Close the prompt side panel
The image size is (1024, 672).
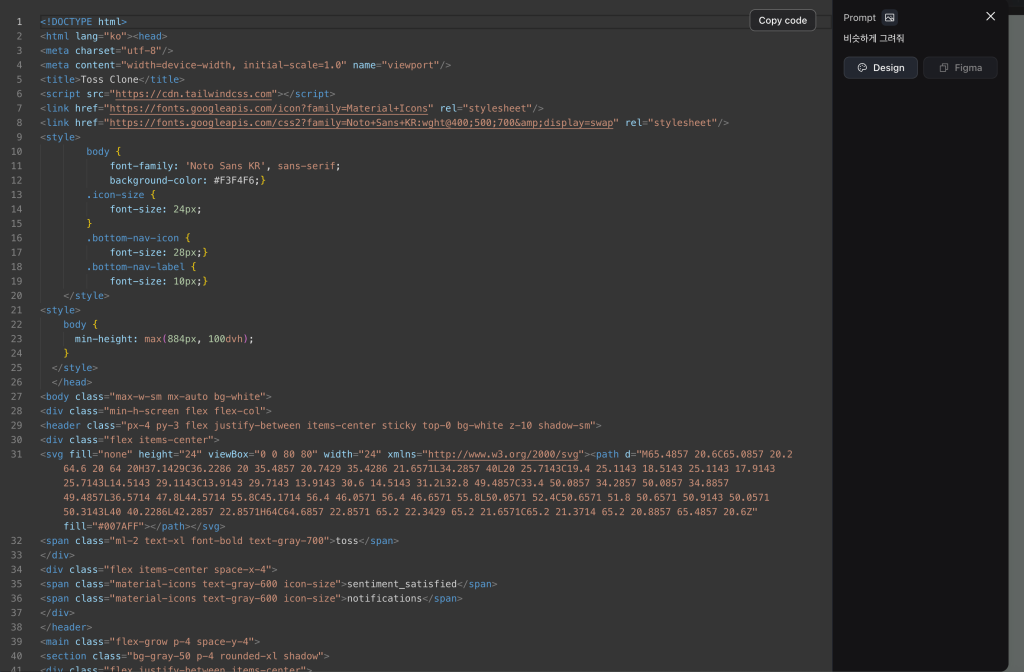990,16
